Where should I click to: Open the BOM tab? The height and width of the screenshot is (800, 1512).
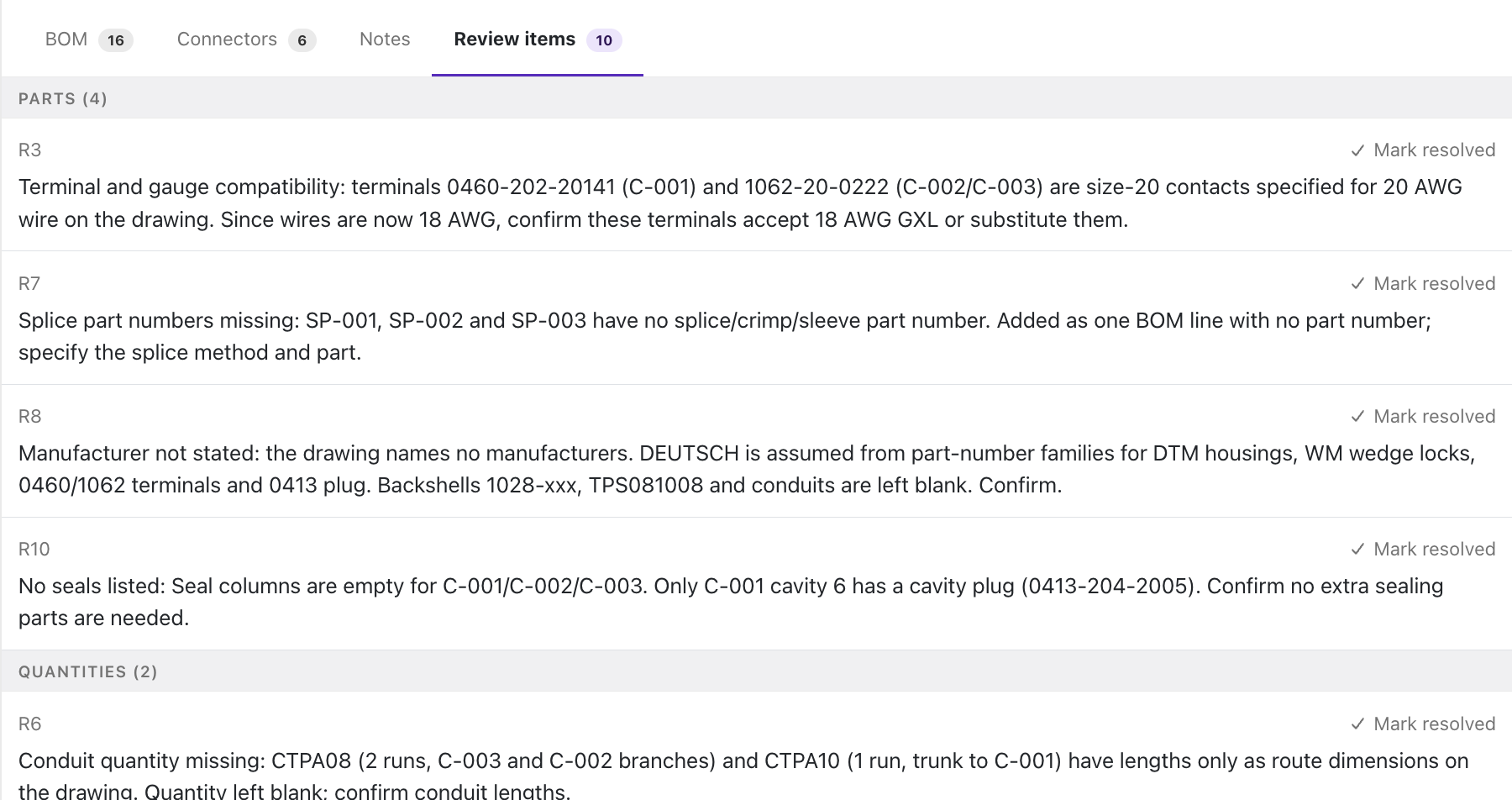89,39
